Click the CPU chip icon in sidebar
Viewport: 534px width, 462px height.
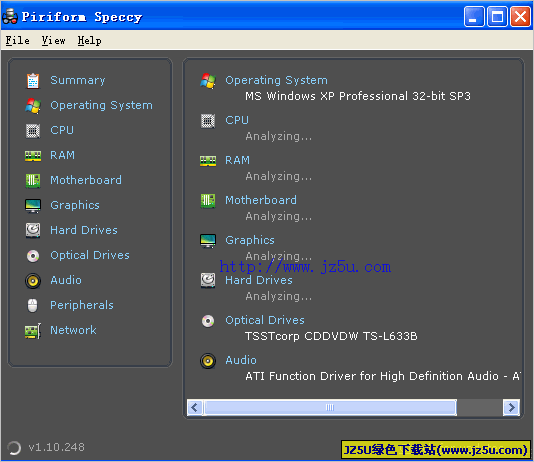tap(33, 131)
